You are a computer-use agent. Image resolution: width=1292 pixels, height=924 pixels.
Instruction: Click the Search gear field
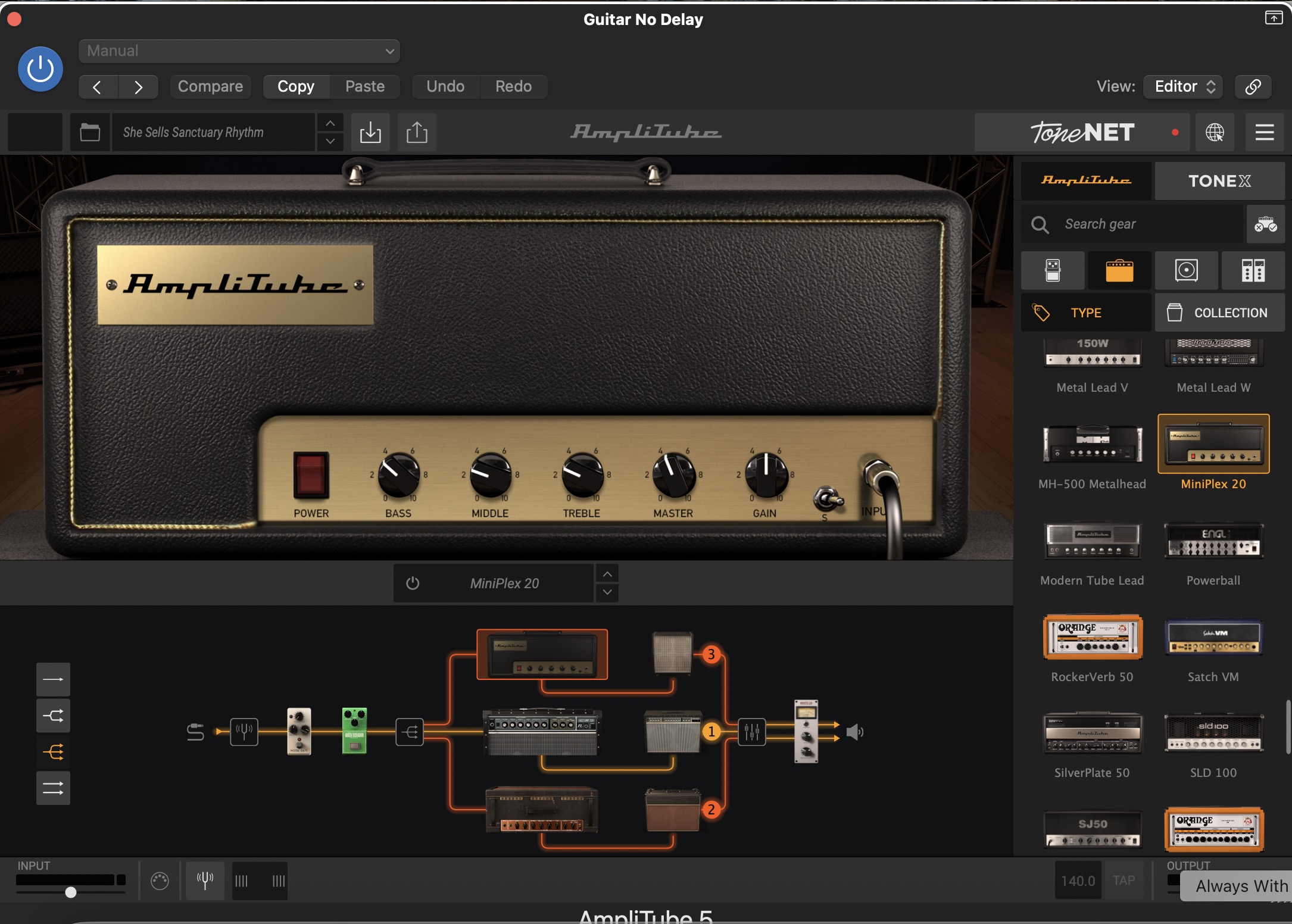(x=1132, y=224)
